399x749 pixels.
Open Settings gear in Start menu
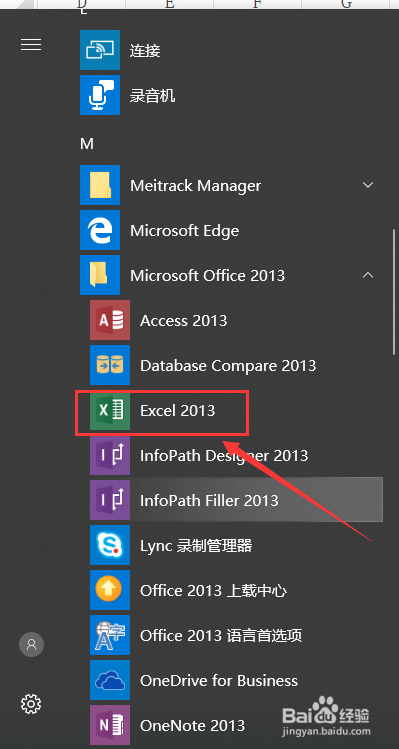coord(31,704)
